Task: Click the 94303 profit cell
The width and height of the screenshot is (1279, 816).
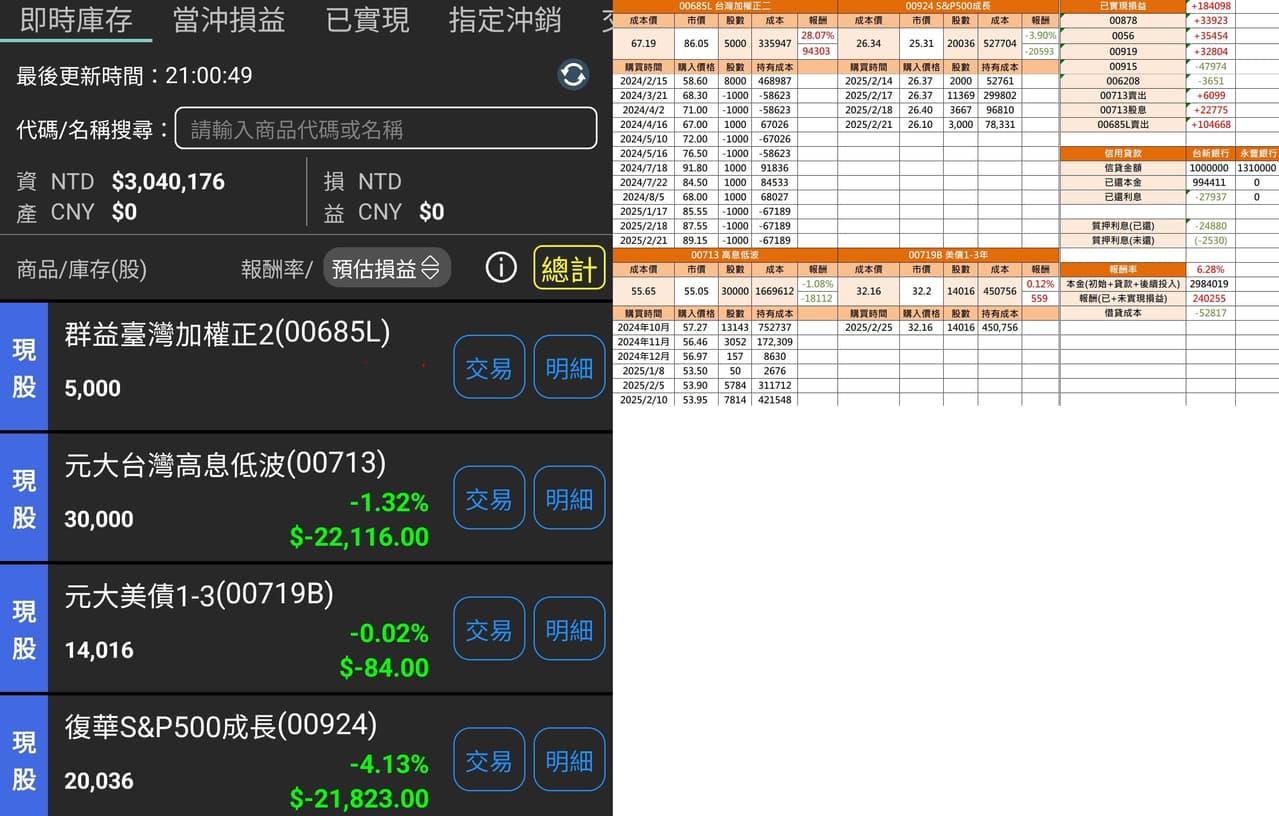Action: [817, 51]
